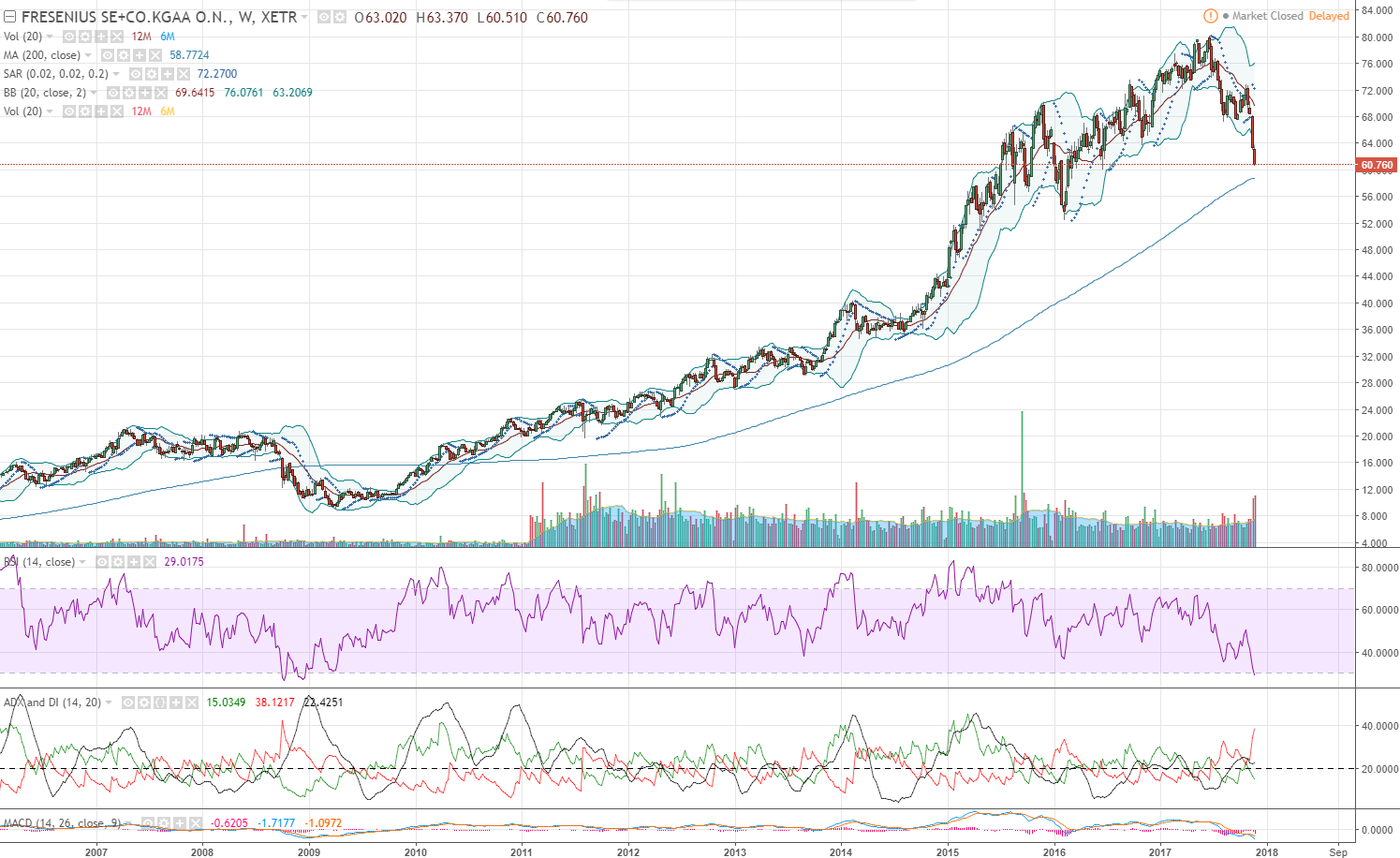Open the MA (200, close) settings gear
Image resolution: width=1400 pixels, height=858 pixels.
[124, 55]
